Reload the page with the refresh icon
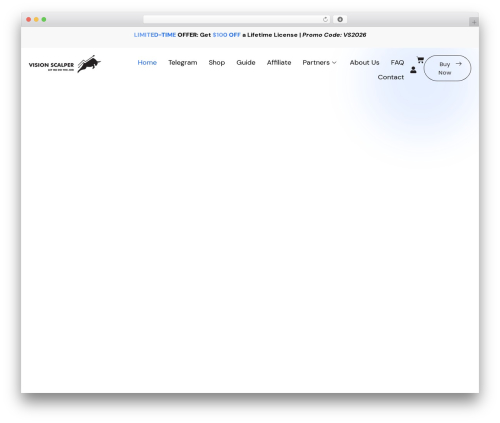The width and height of the screenshot is (500, 423). click(325, 20)
